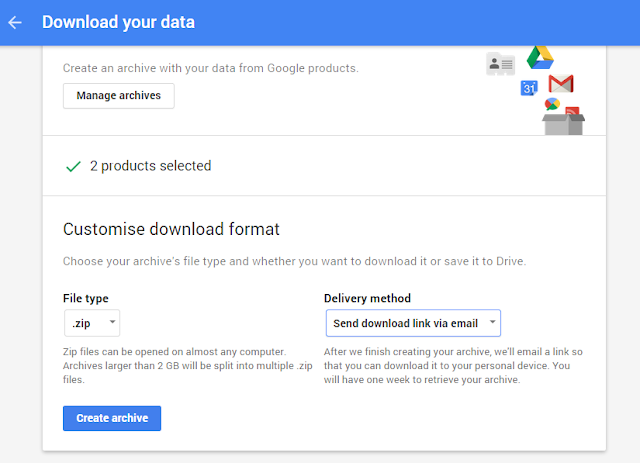
Task: Expand the 2 products selected section
Action: 324,166
